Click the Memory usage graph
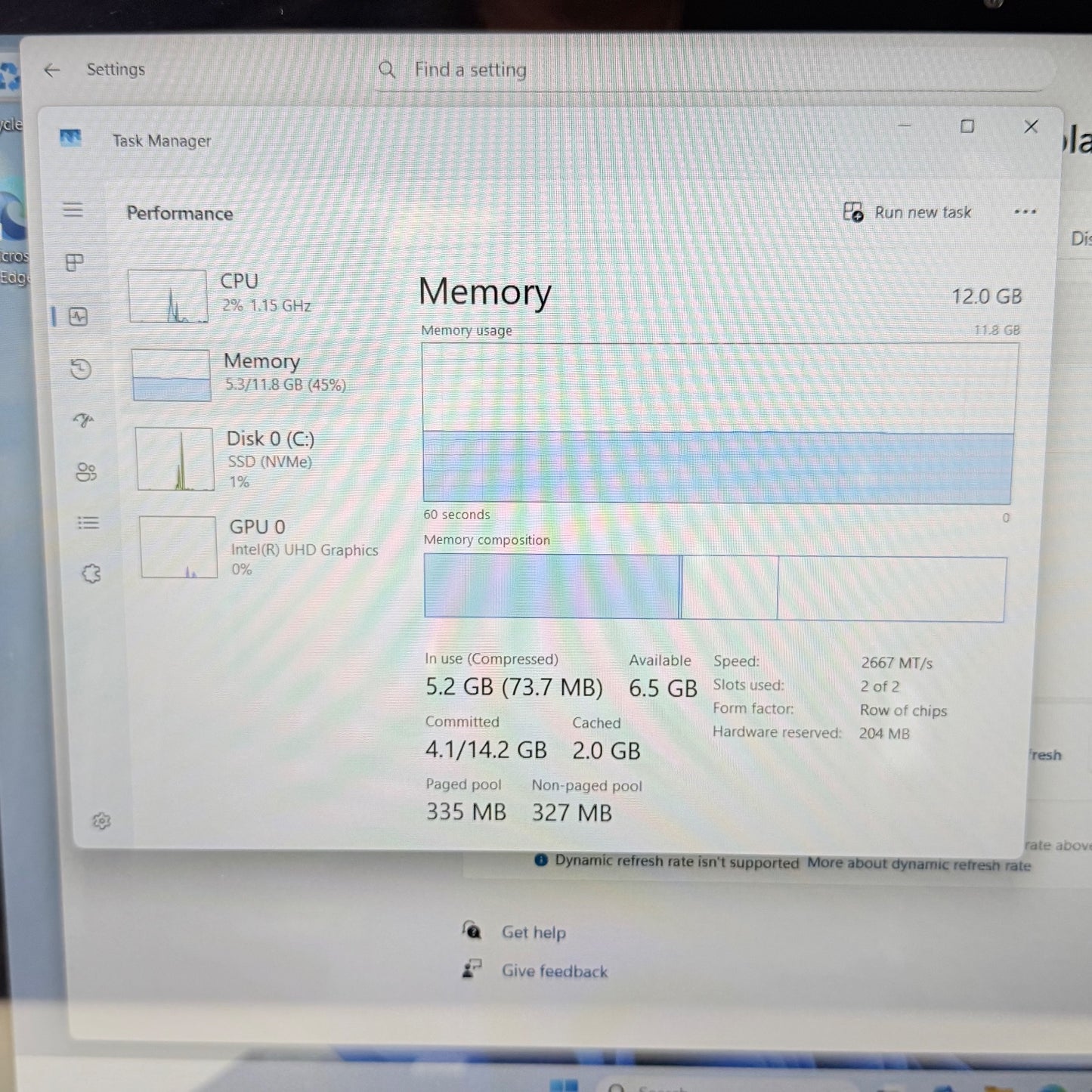 tap(718, 423)
